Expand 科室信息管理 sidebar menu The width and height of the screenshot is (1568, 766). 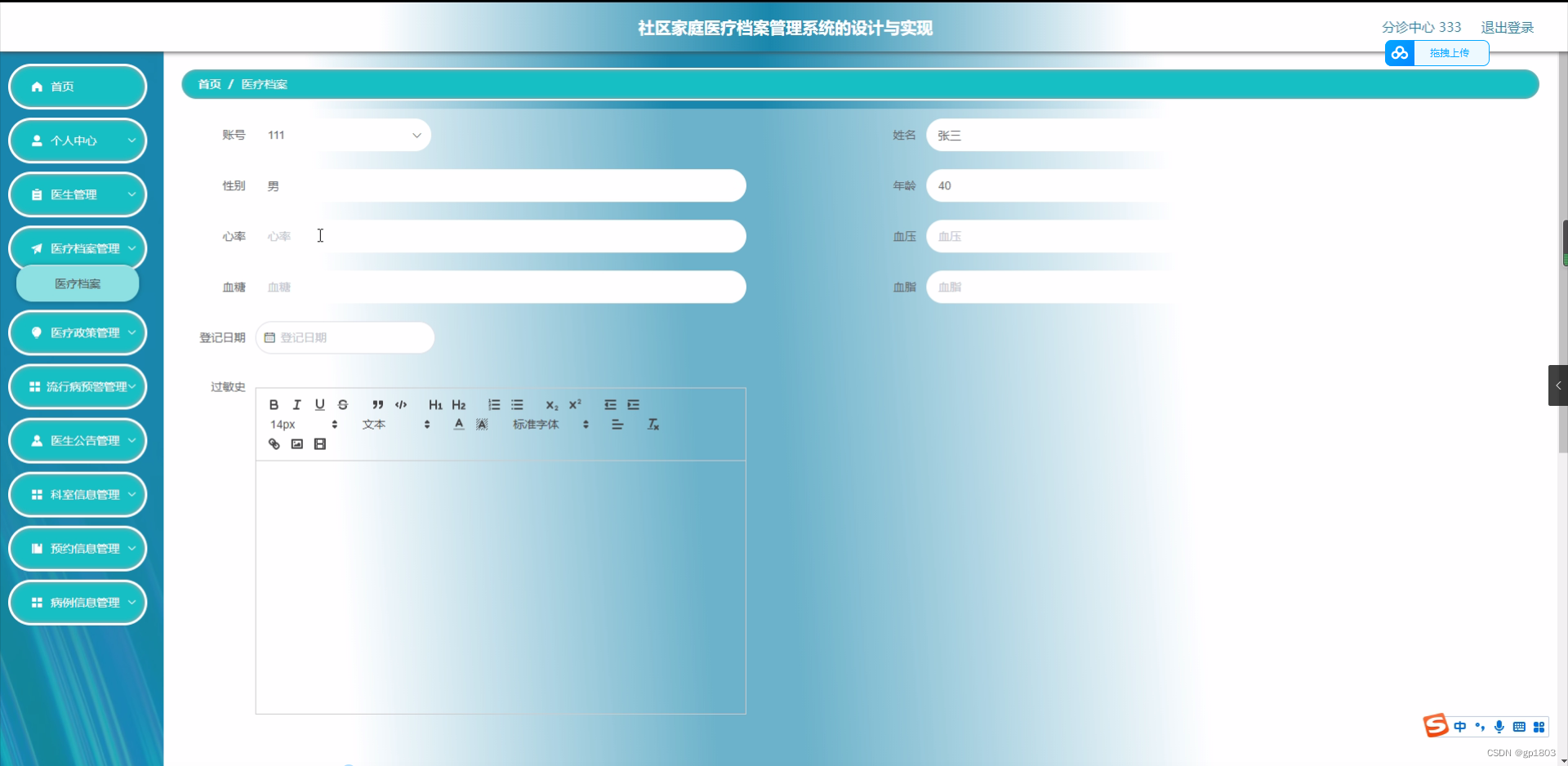(78, 494)
